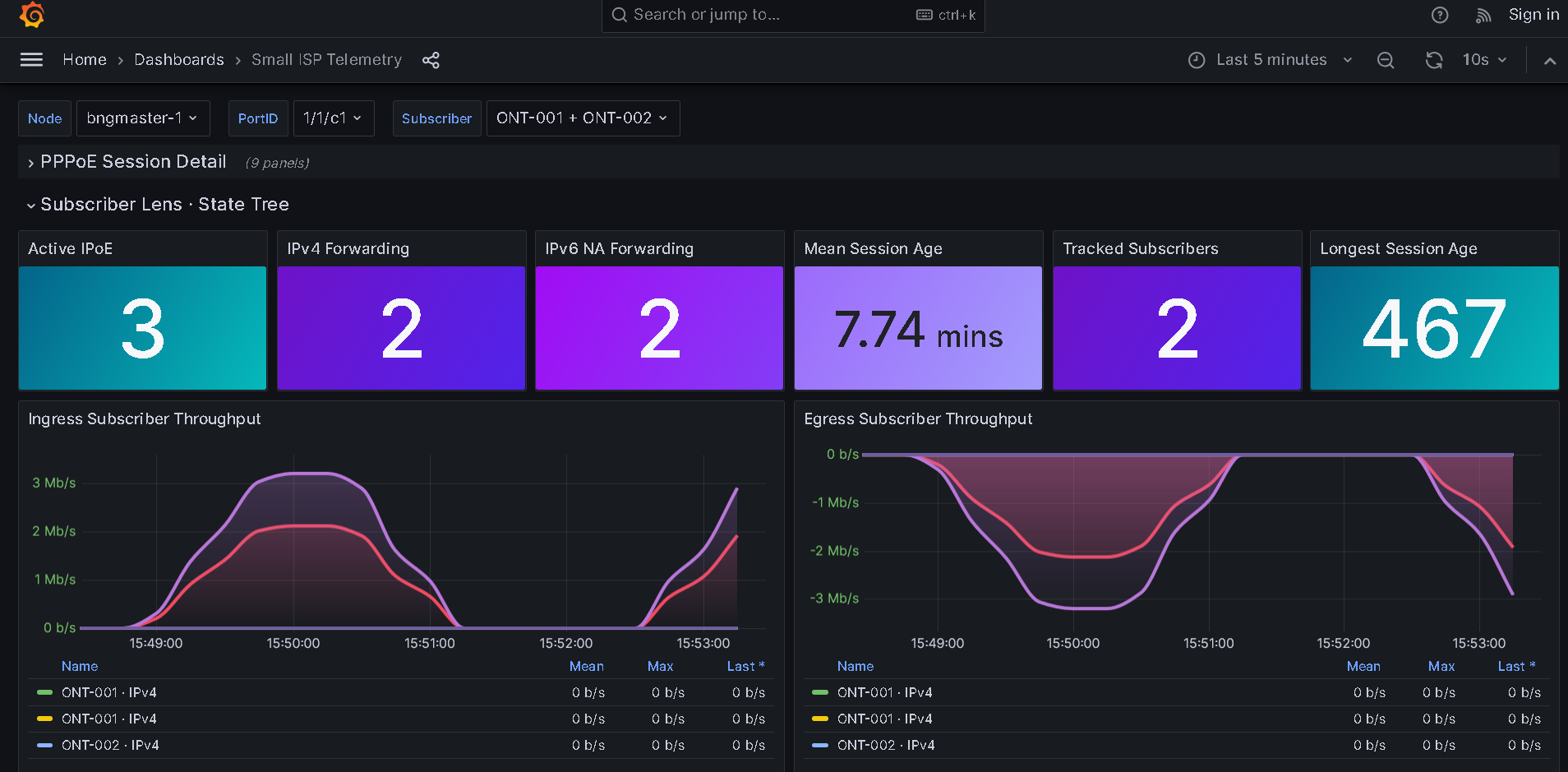This screenshot has height=772, width=1568.
Task: Open the 10s refresh interval dropdown
Action: (x=1484, y=60)
